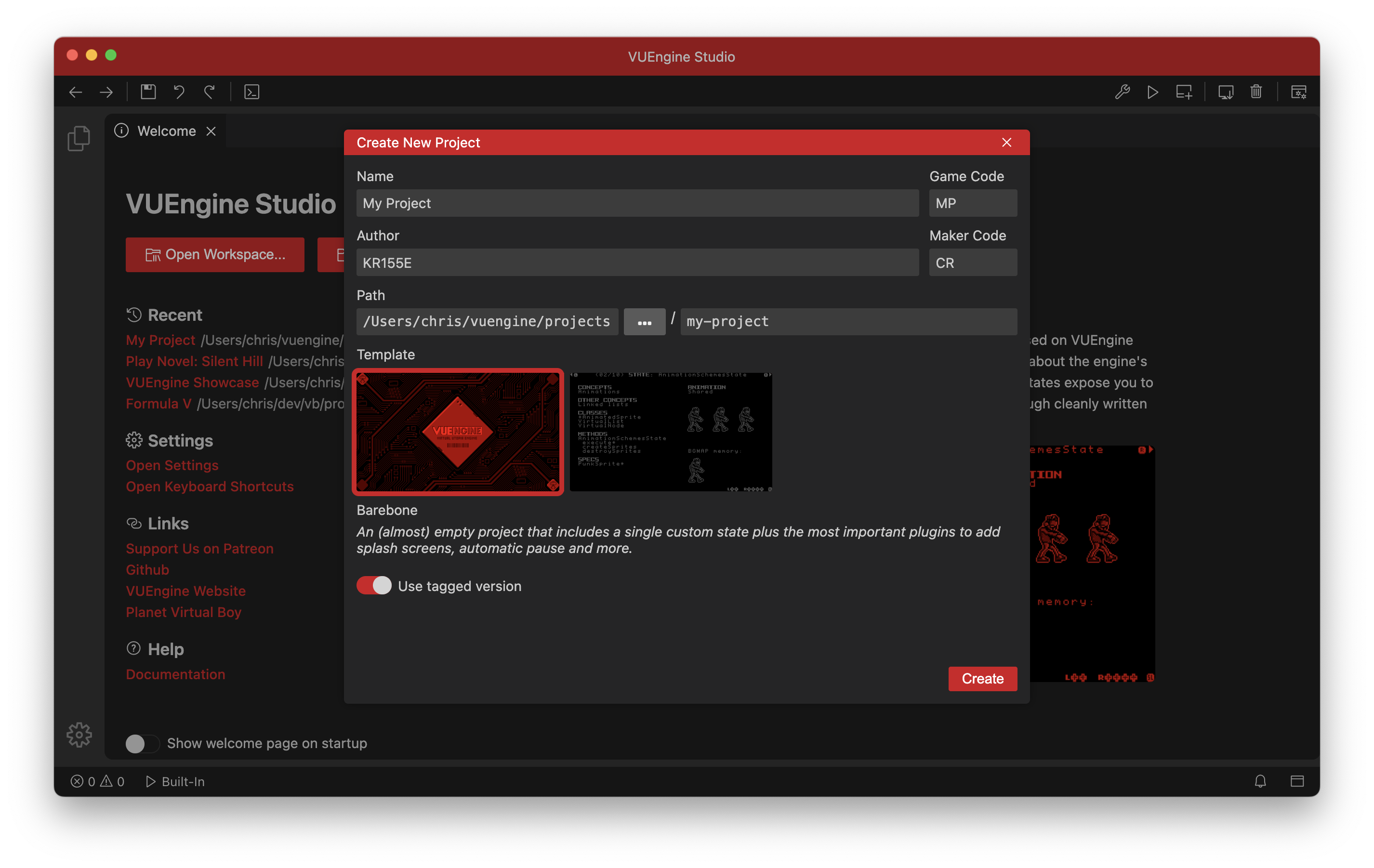
Task: Open recent Play Novel: Silent Hill
Action: coord(194,361)
